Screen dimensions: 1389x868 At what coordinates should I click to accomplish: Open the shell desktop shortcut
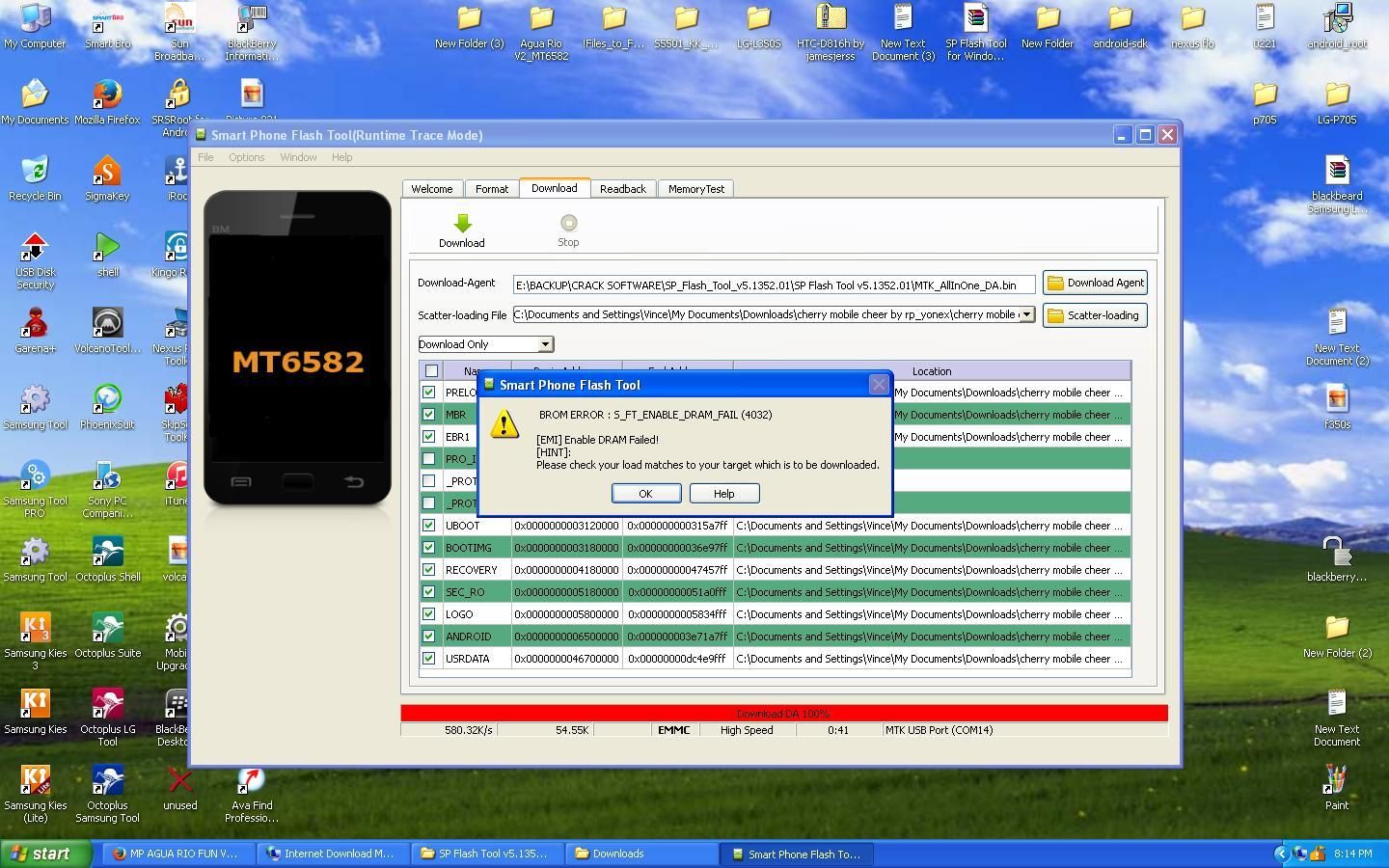[x=107, y=255]
